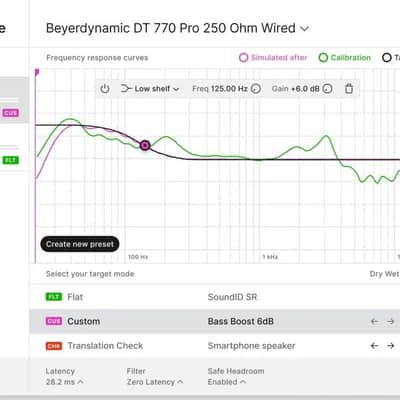Screen dimensions: 400x400
Task: Go to next Translation Check preset arrow
Action: [x=390, y=346]
